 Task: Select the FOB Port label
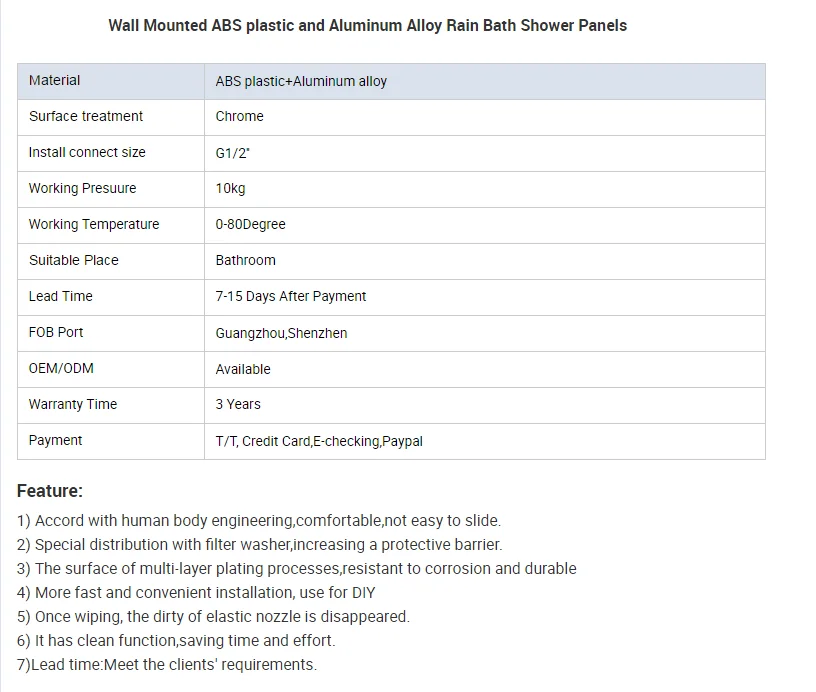click(56, 333)
